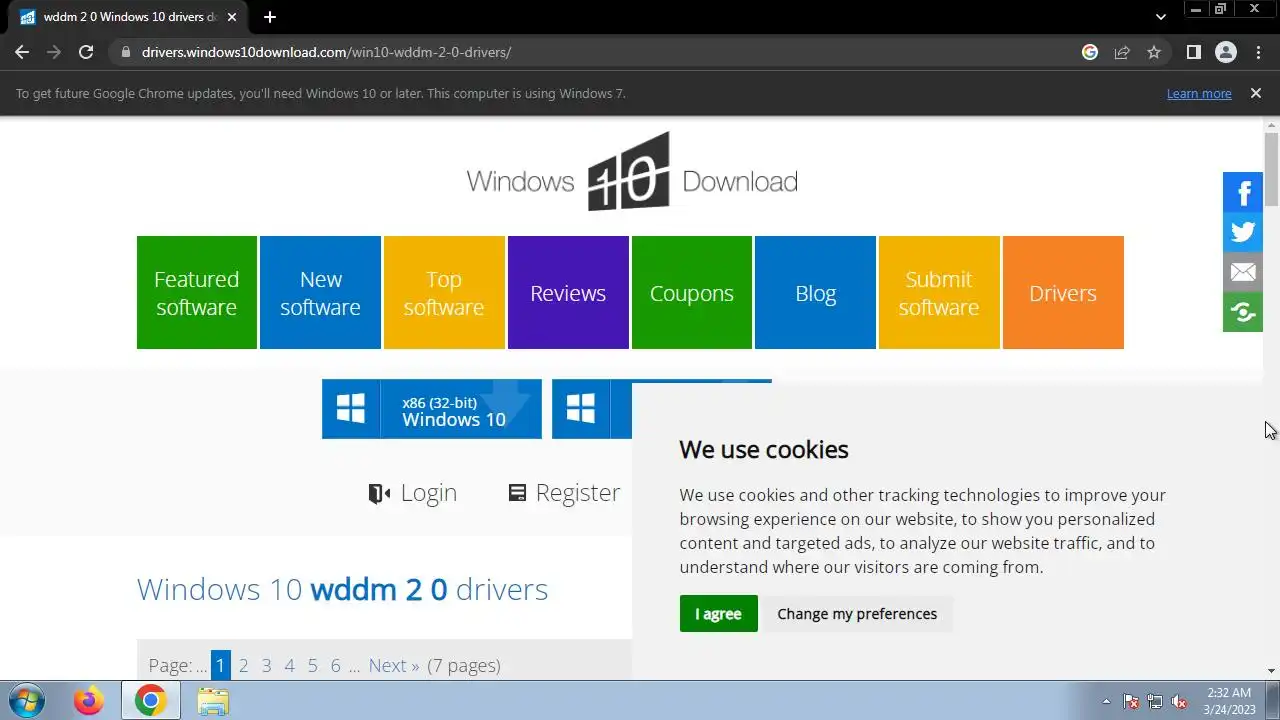Click the Google icon in address bar
Image resolution: width=1280 pixels, height=720 pixels.
(x=1090, y=52)
